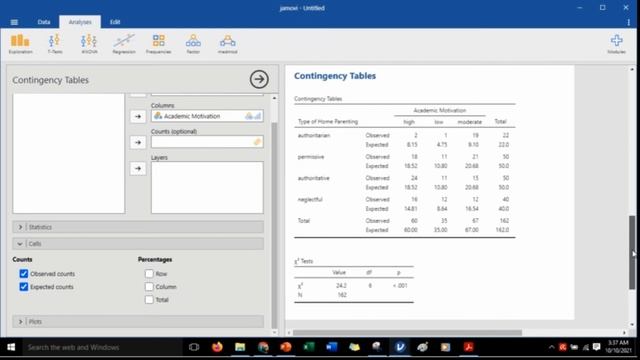The image size is (640, 360).
Task: Enable Row percentages checkbox
Action: pyautogui.click(x=149, y=273)
